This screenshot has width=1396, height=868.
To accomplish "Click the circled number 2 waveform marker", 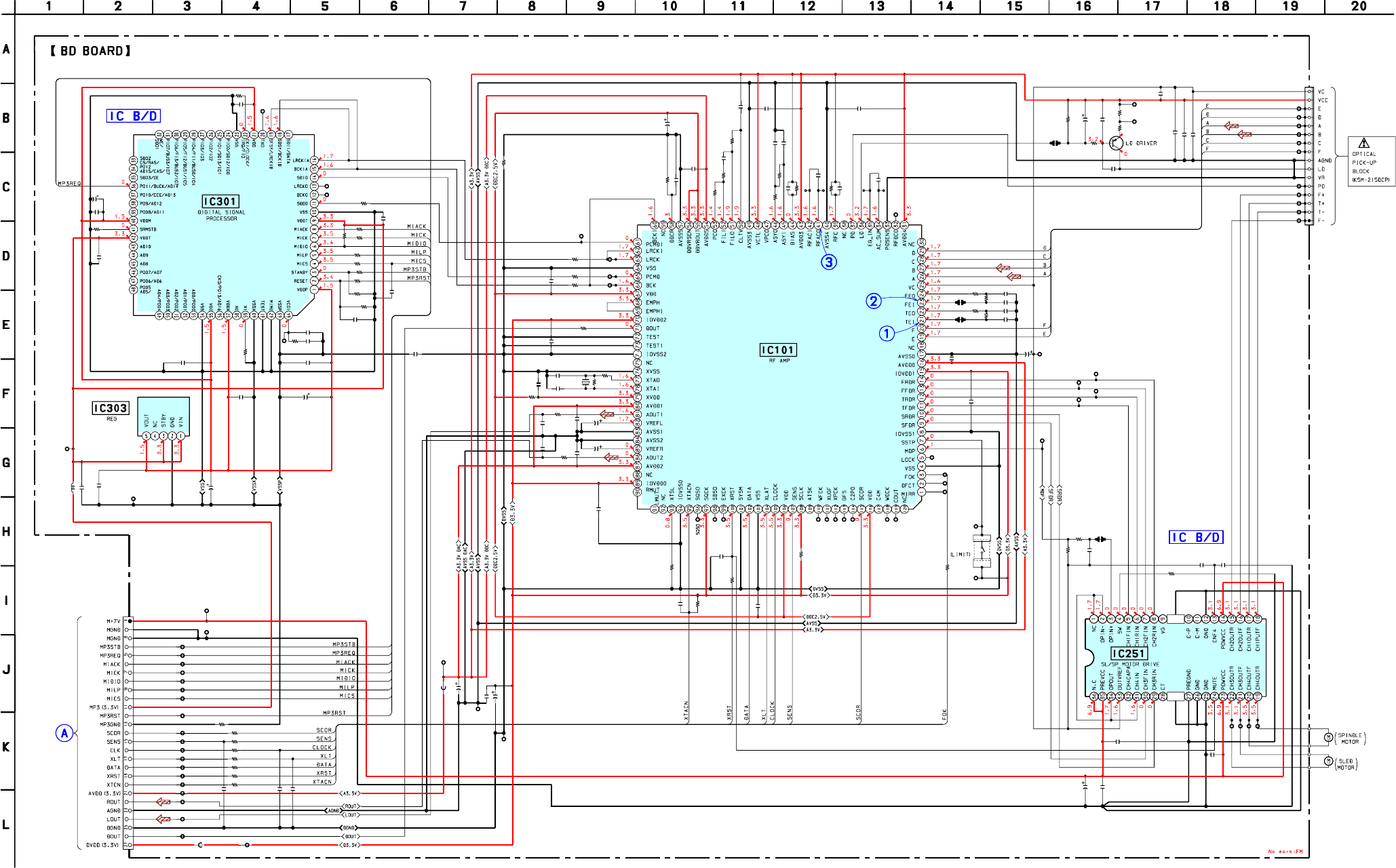I will (x=874, y=301).
